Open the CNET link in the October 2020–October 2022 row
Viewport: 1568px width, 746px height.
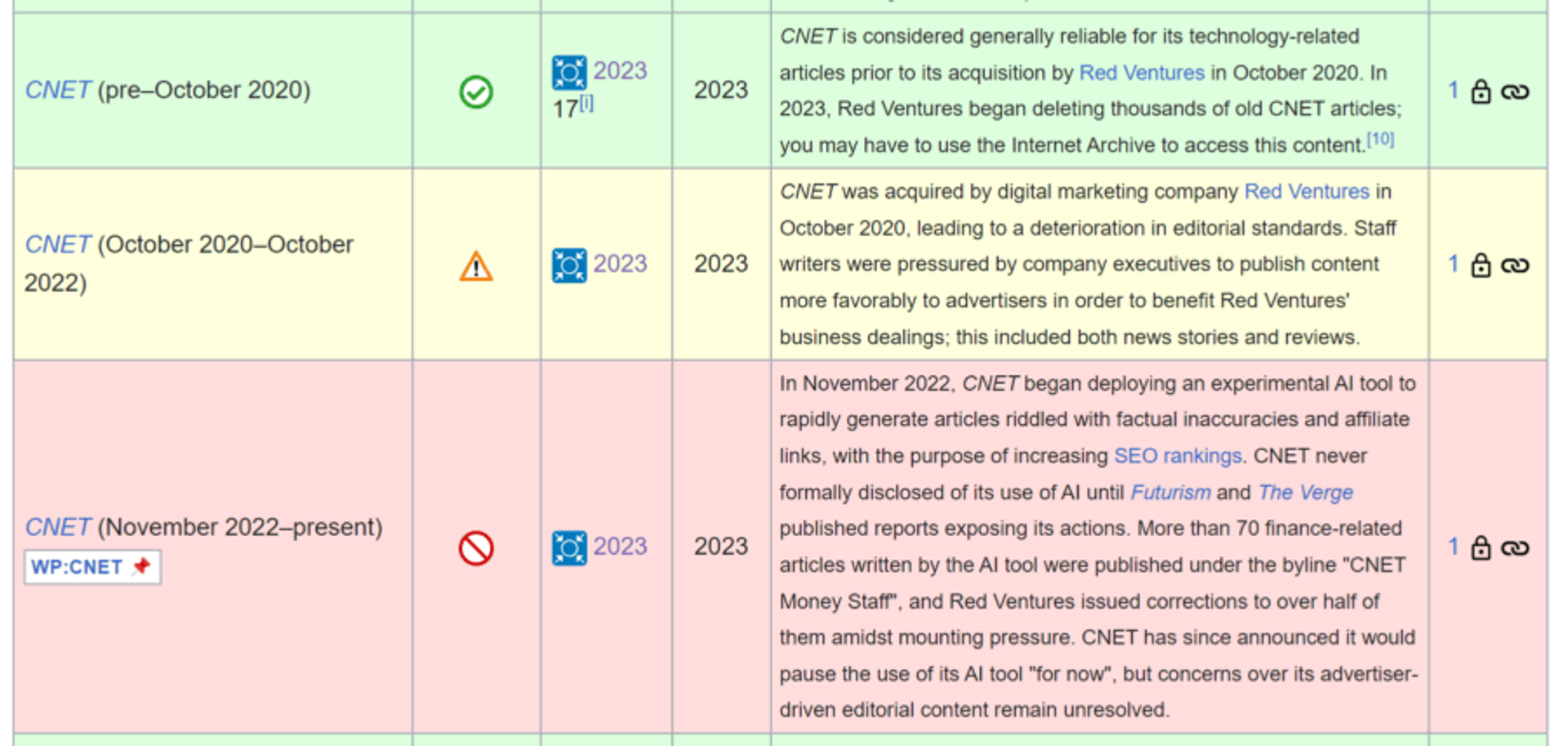[57, 244]
